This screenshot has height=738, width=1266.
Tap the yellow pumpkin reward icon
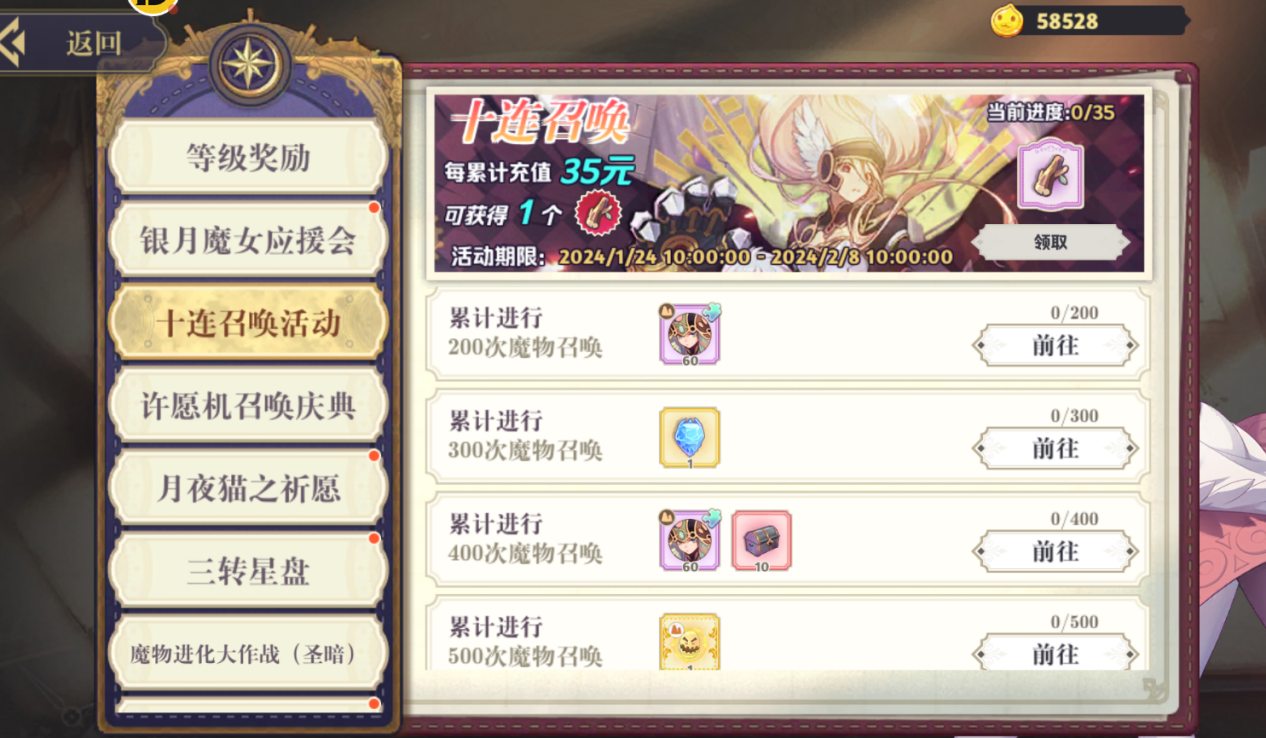[690, 642]
